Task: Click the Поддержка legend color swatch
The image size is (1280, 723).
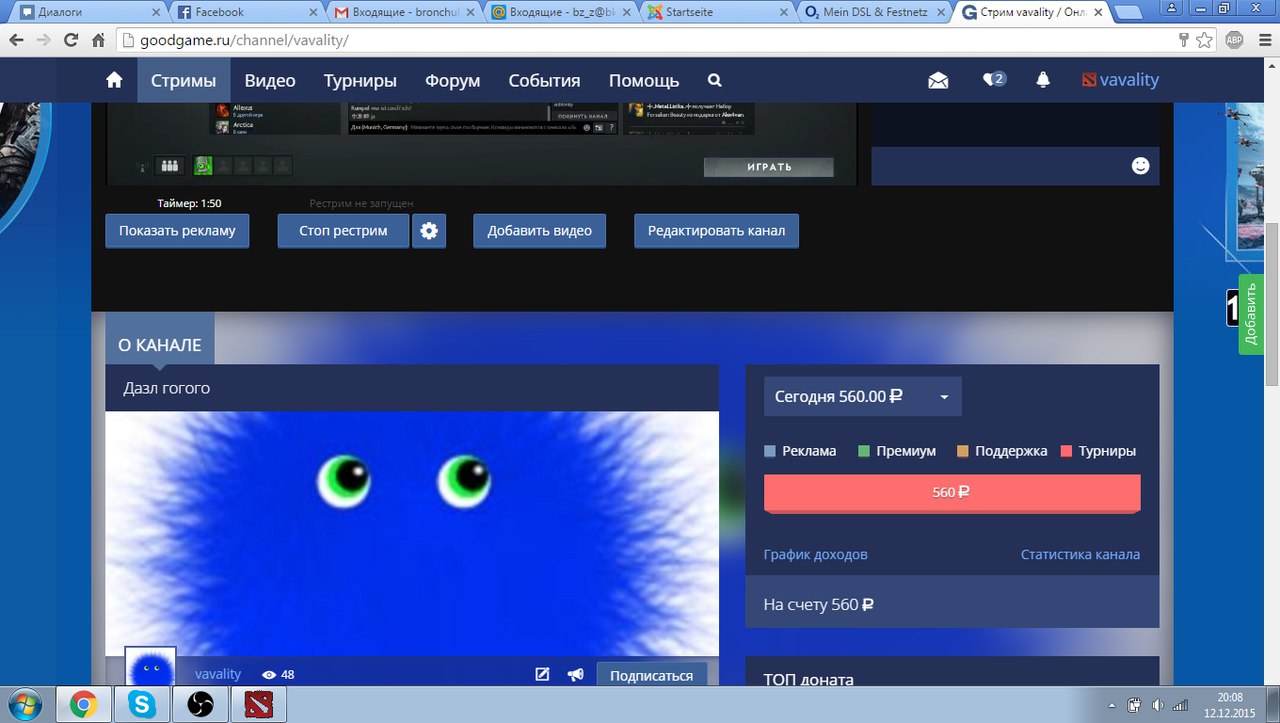Action: tap(963, 451)
